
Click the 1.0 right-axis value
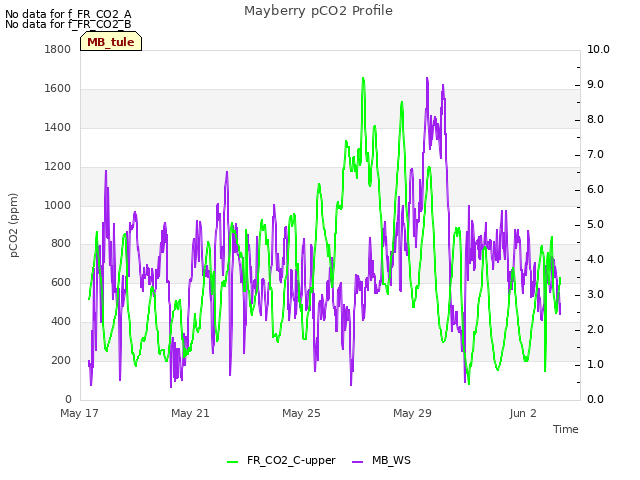tap(596, 364)
